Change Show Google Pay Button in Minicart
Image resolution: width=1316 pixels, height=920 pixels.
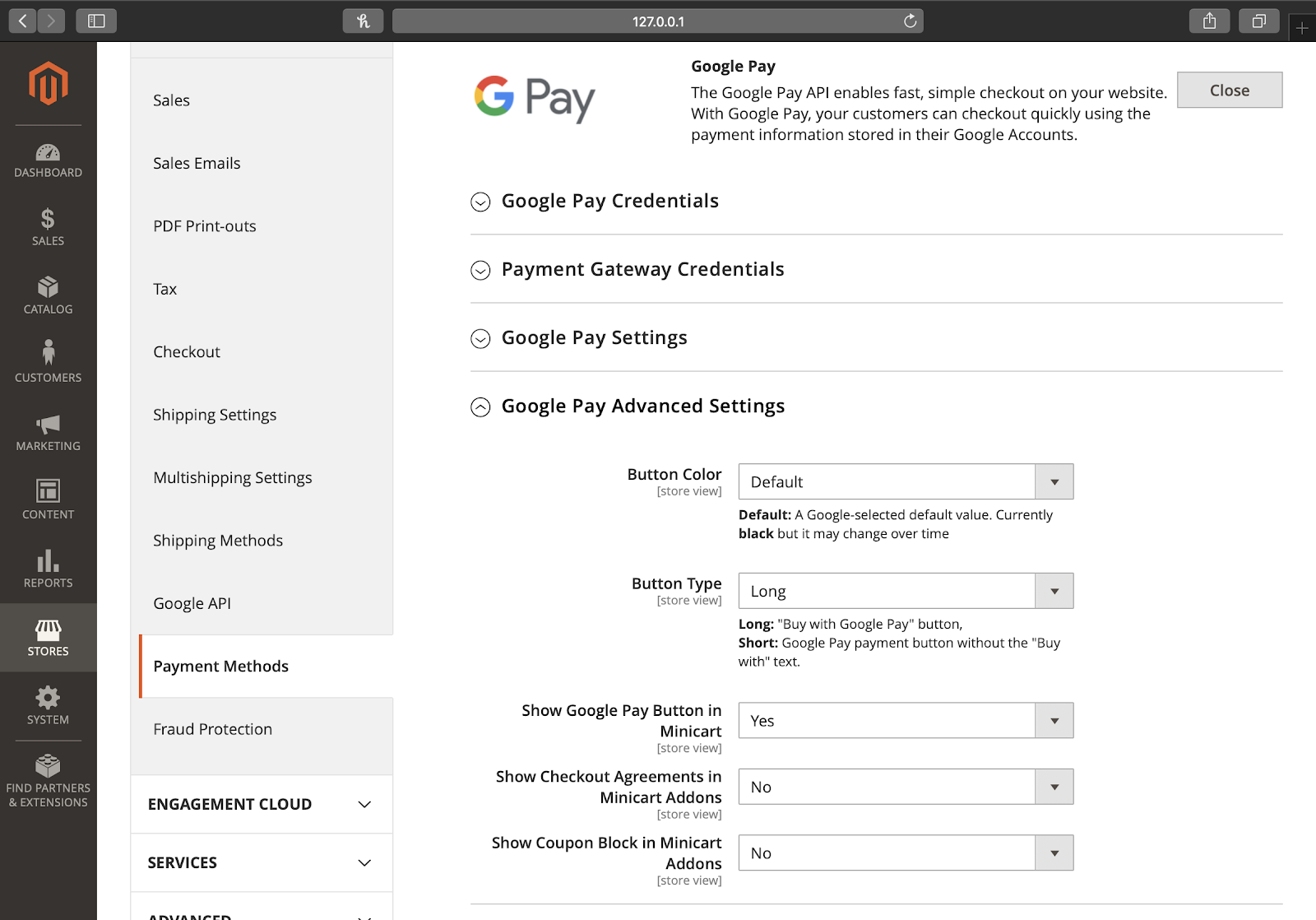click(906, 721)
